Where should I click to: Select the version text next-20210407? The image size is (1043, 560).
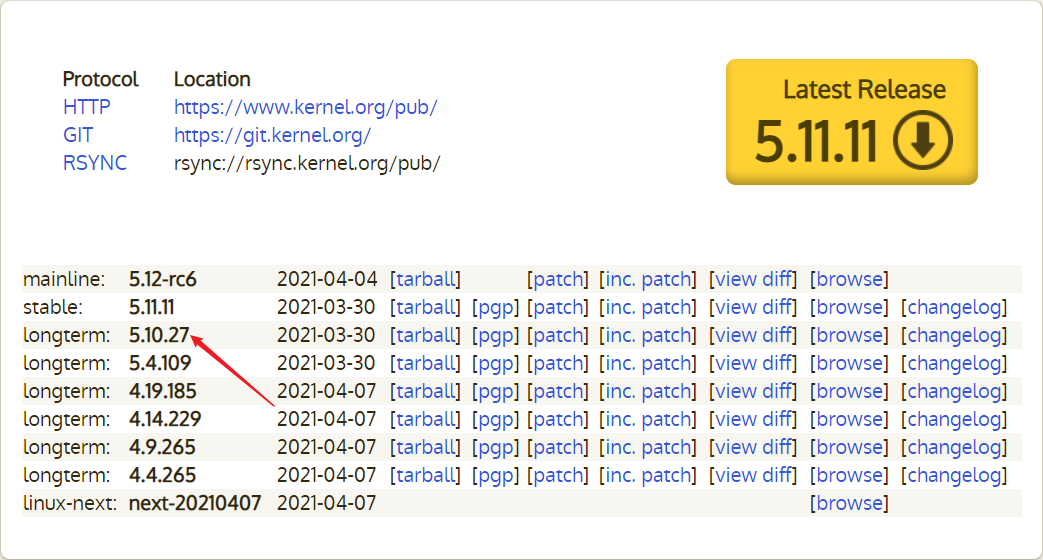click(x=195, y=503)
